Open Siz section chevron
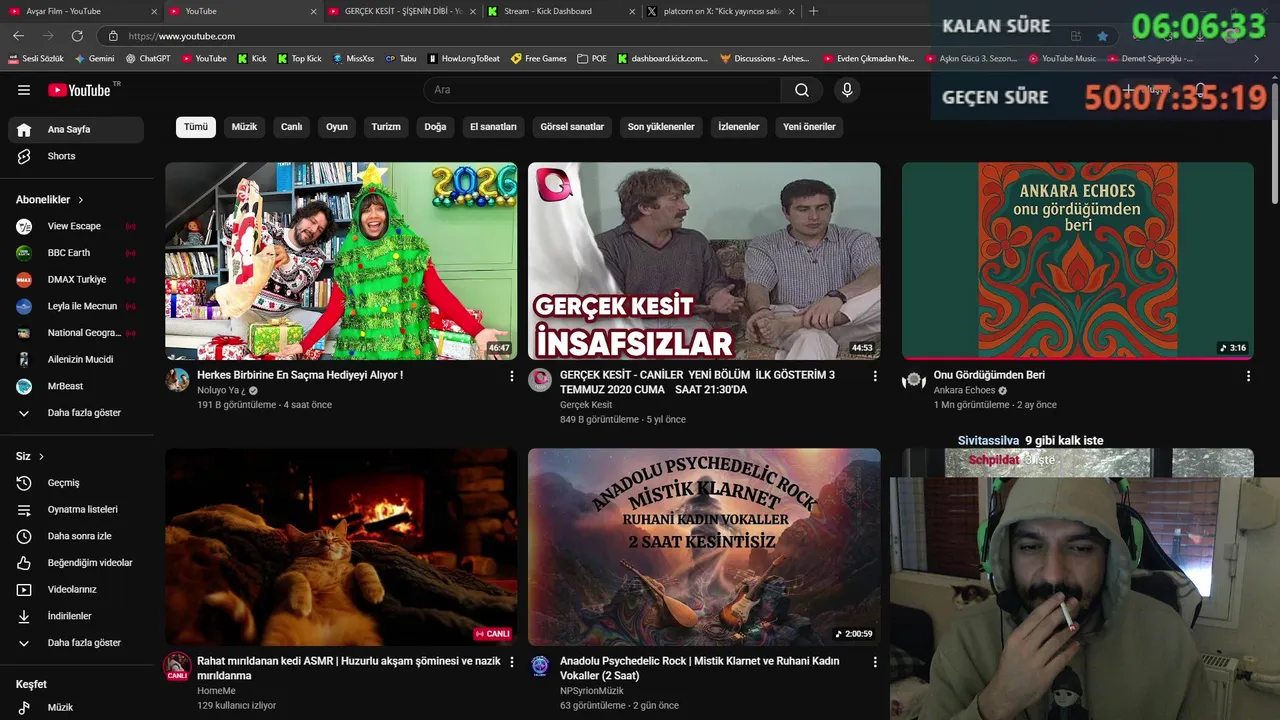Screen dimensions: 1280x720 pos(41,456)
